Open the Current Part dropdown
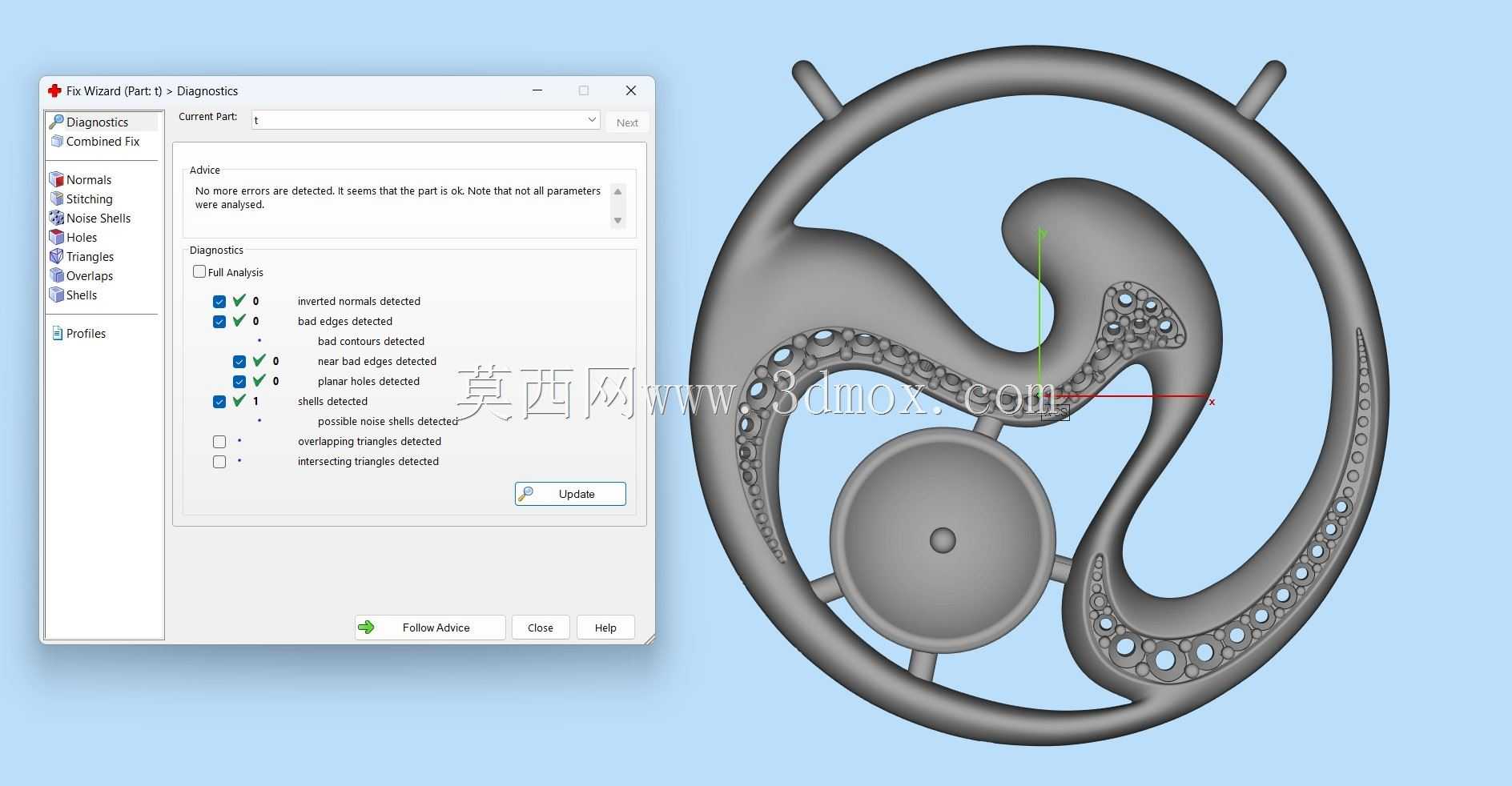 coord(592,120)
